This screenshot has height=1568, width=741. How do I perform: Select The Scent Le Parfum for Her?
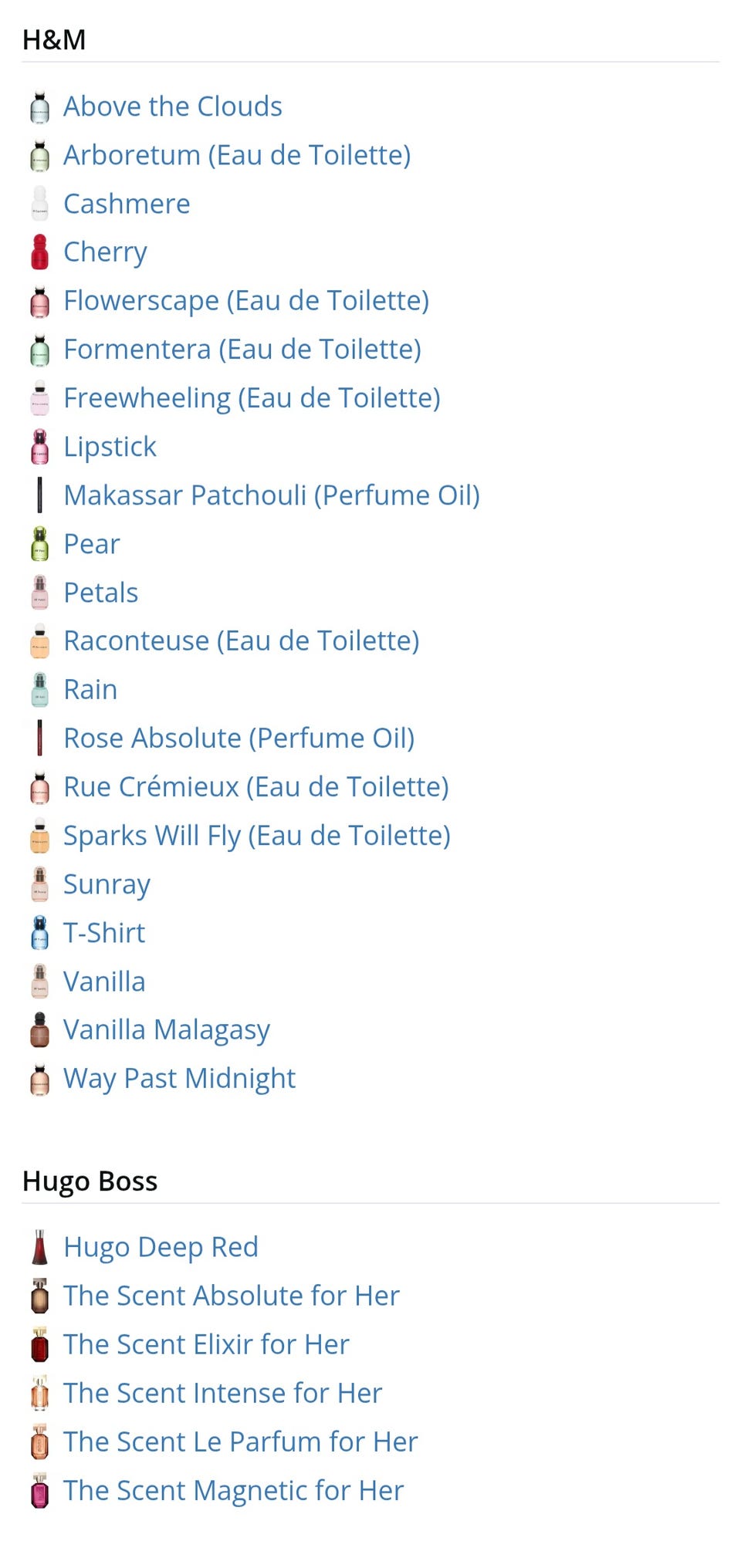coord(240,1441)
